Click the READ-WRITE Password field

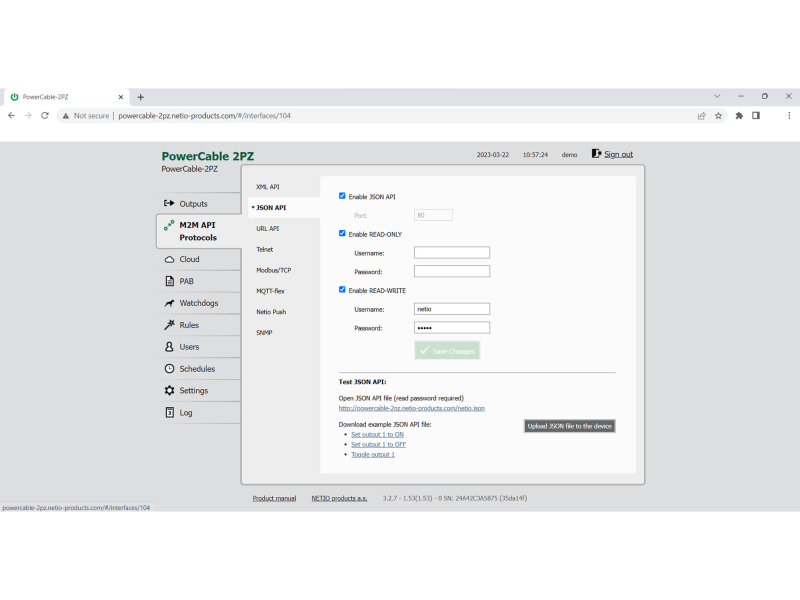(x=452, y=328)
